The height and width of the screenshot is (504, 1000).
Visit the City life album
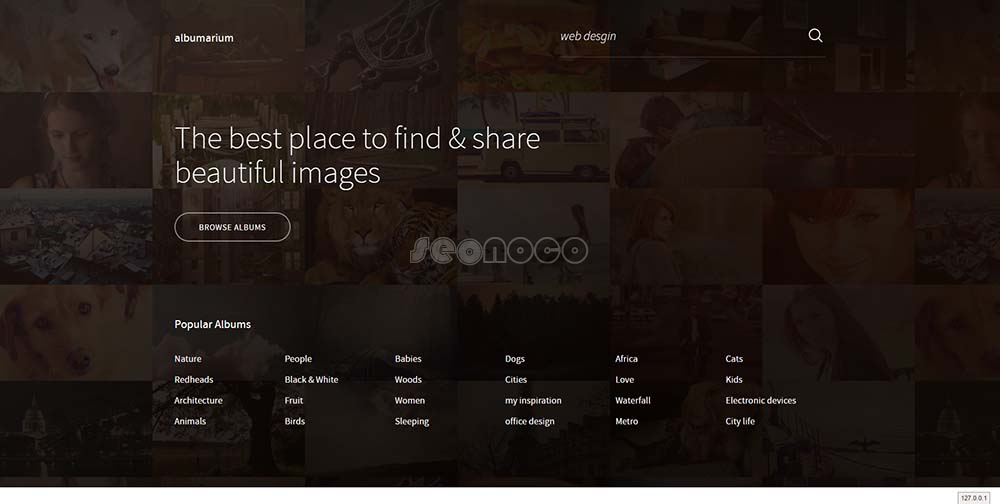740,422
